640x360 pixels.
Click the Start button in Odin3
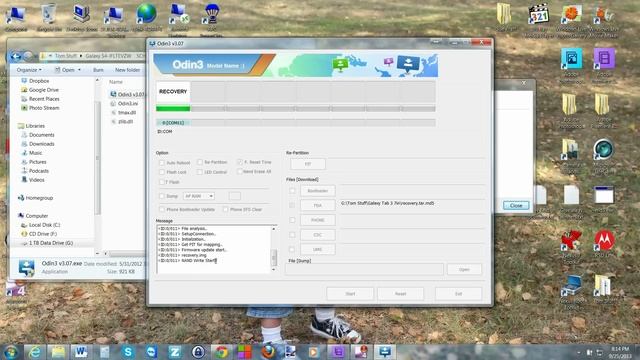[x=350, y=293]
